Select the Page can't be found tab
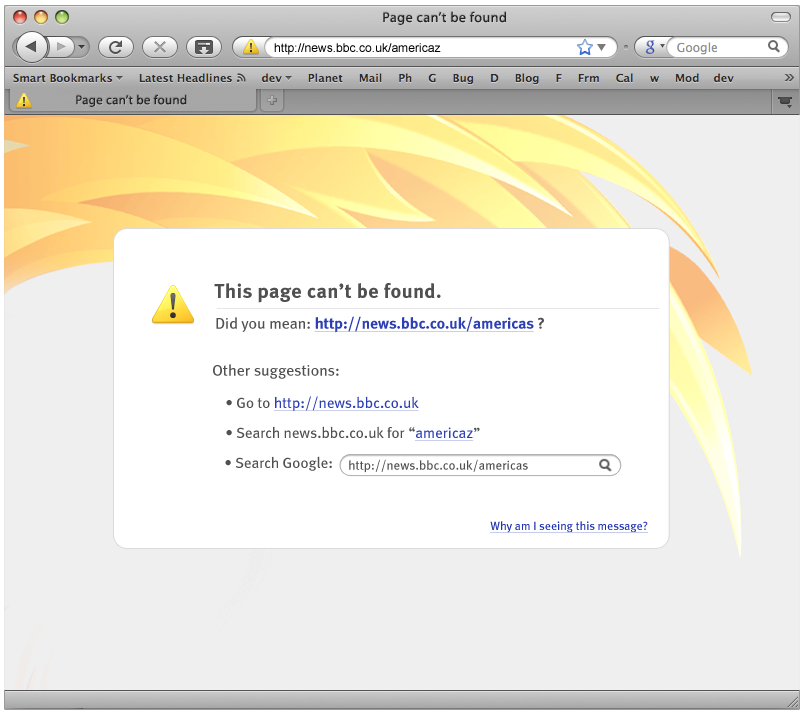Viewport: 803px width, 712px height. pyautogui.click(x=132, y=100)
